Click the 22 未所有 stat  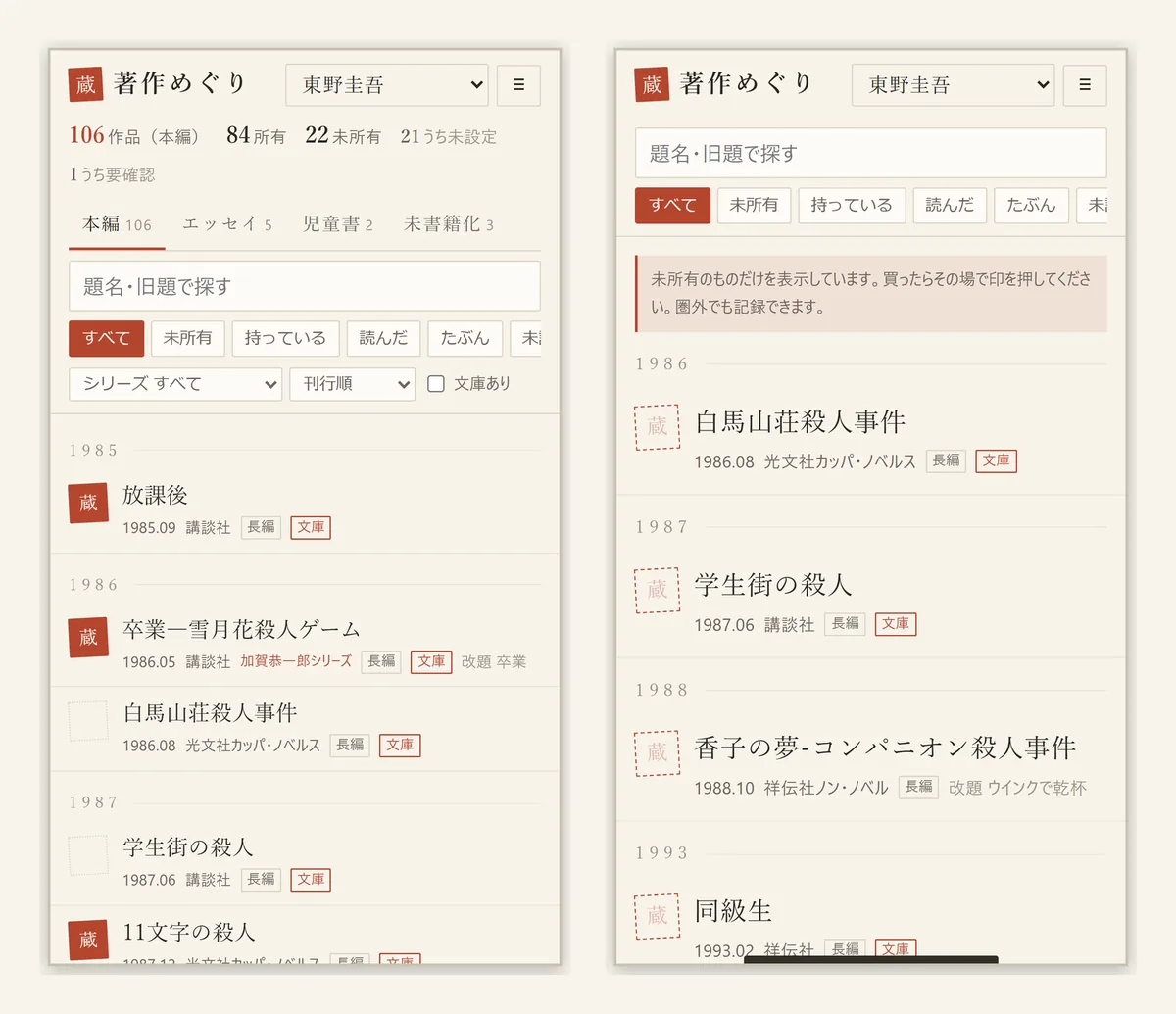click(343, 136)
